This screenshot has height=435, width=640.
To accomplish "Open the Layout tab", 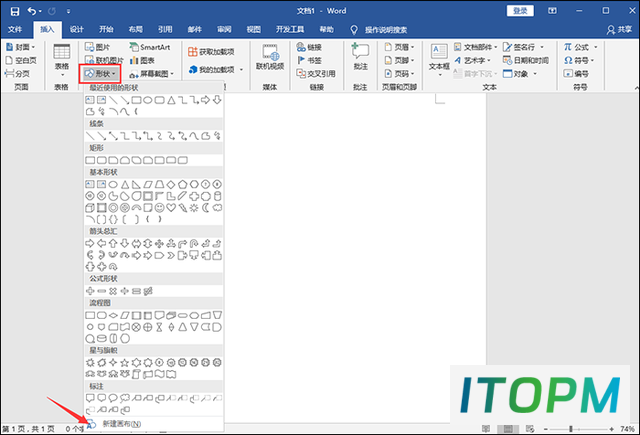I will (x=136, y=29).
